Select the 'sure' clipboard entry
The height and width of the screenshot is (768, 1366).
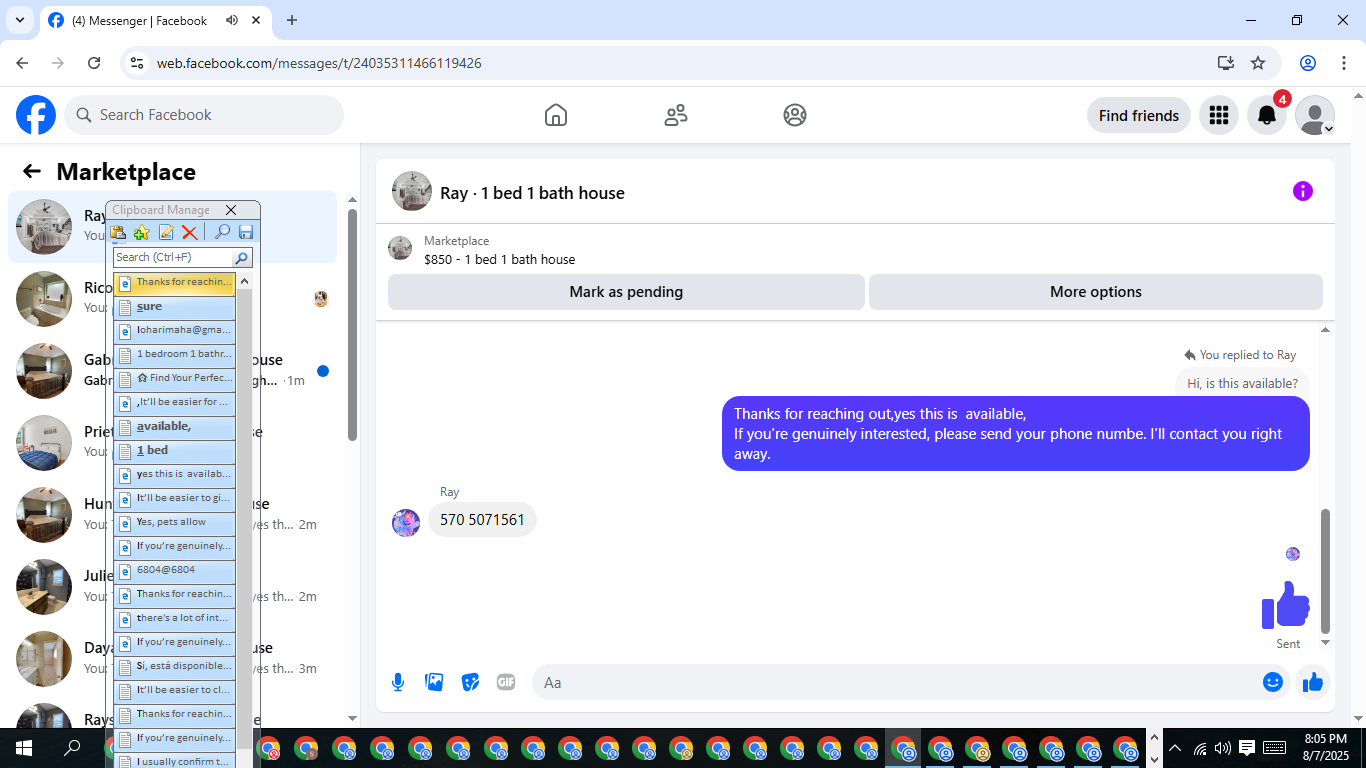pyautogui.click(x=174, y=307)
